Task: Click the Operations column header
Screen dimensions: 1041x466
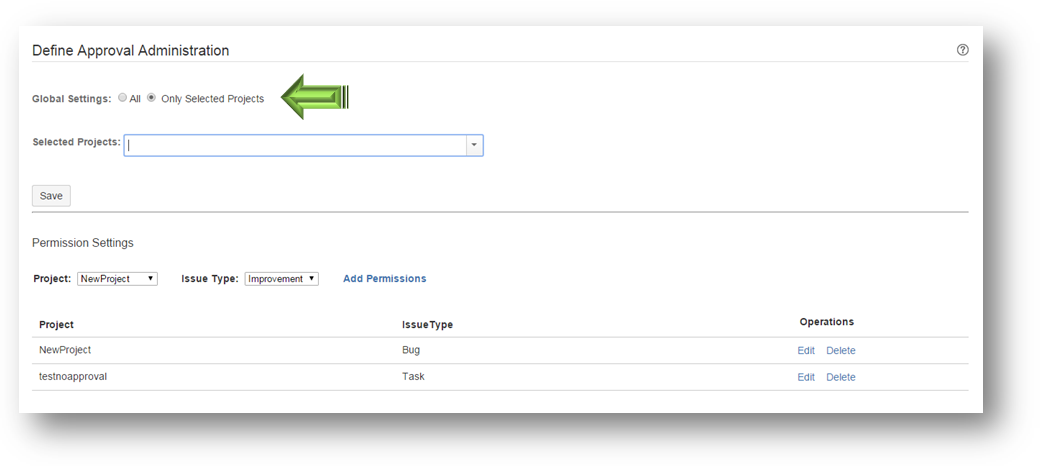Action: click(x=826, y=322)
